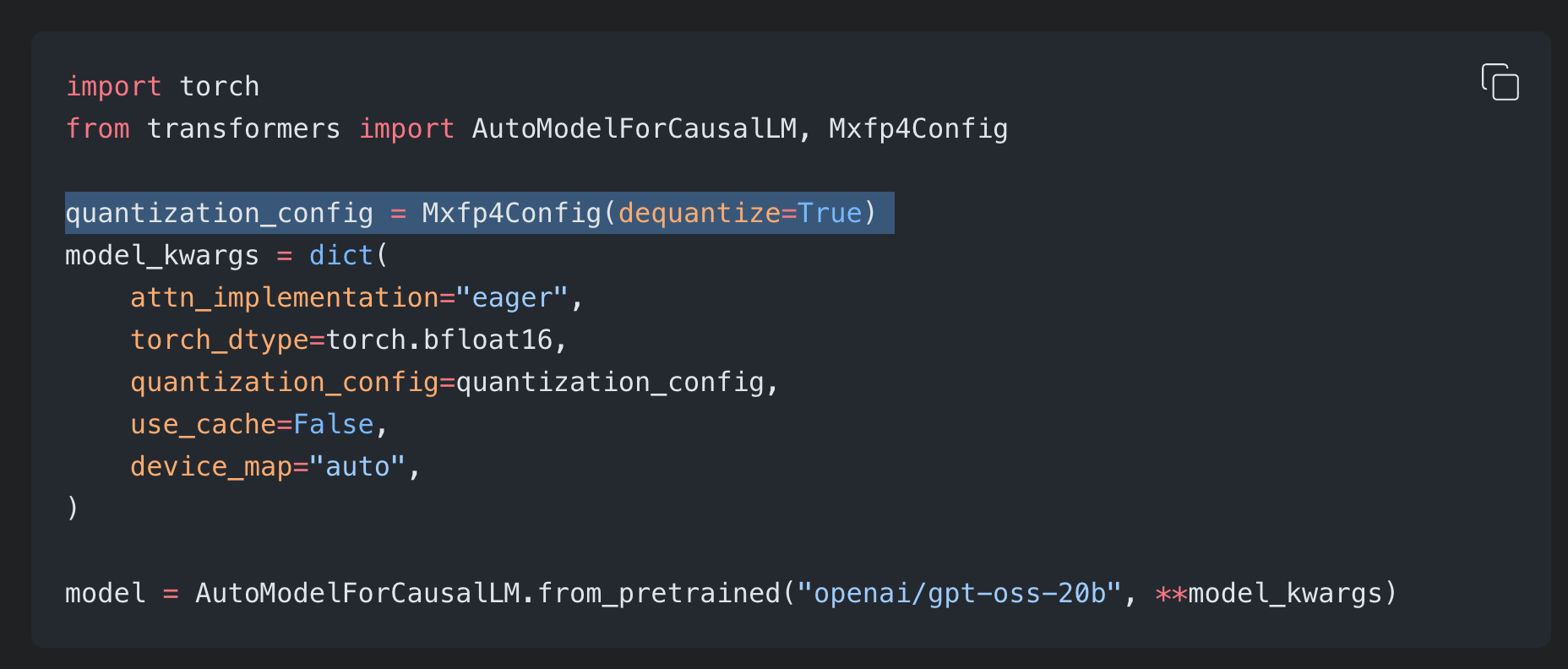Click the torch_dtype parameter name

220,340
